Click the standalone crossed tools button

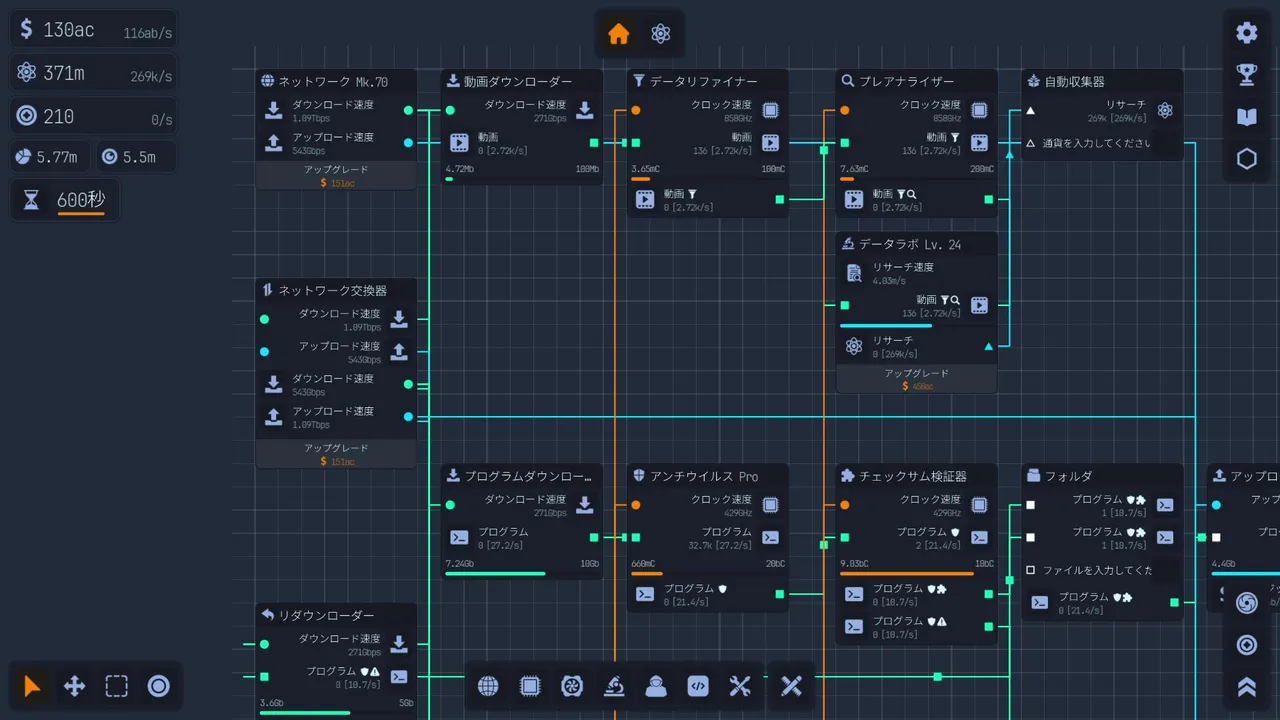(x=791, y=686)
